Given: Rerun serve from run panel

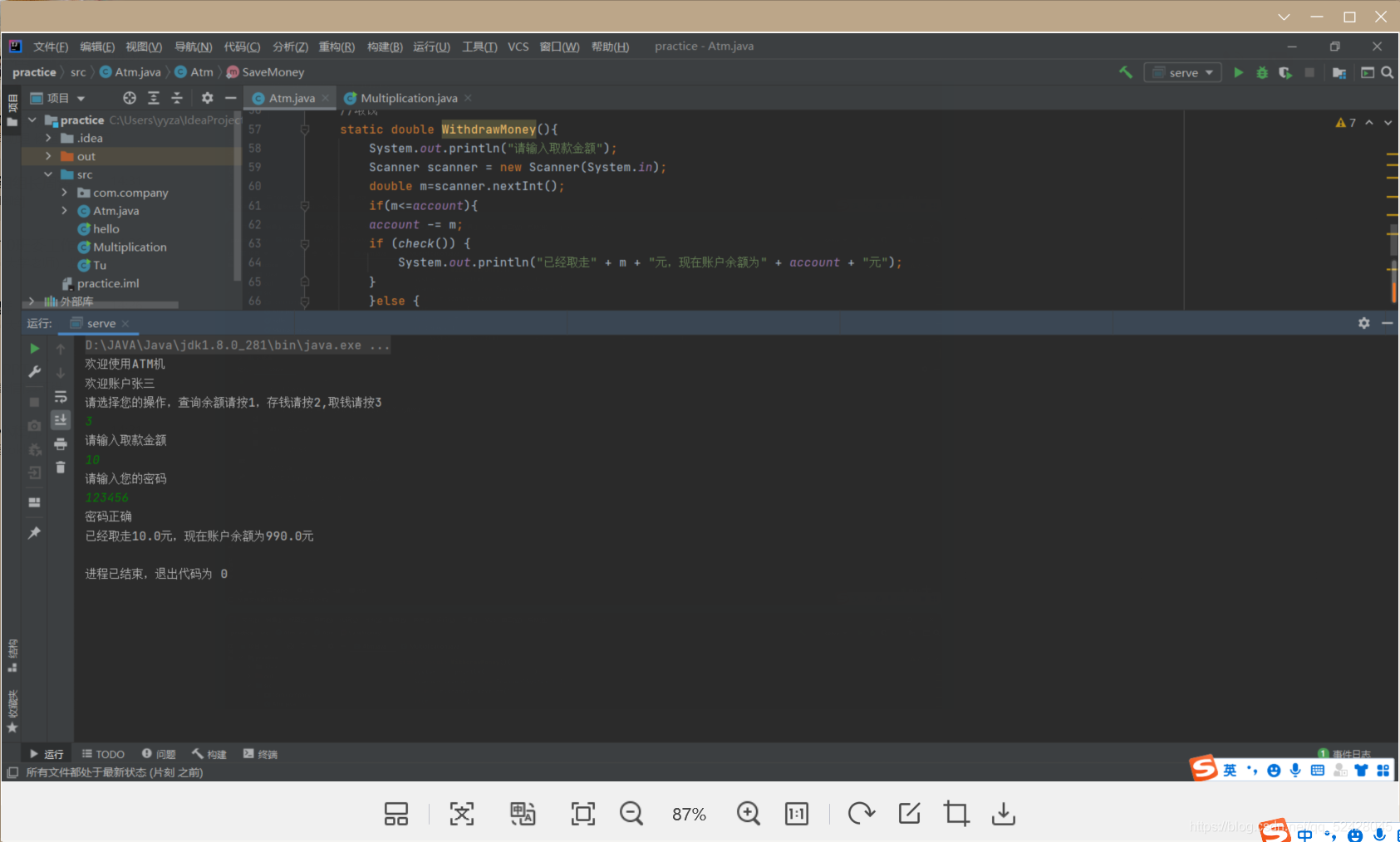Looking at the screenshot, I should click(34, 348).
